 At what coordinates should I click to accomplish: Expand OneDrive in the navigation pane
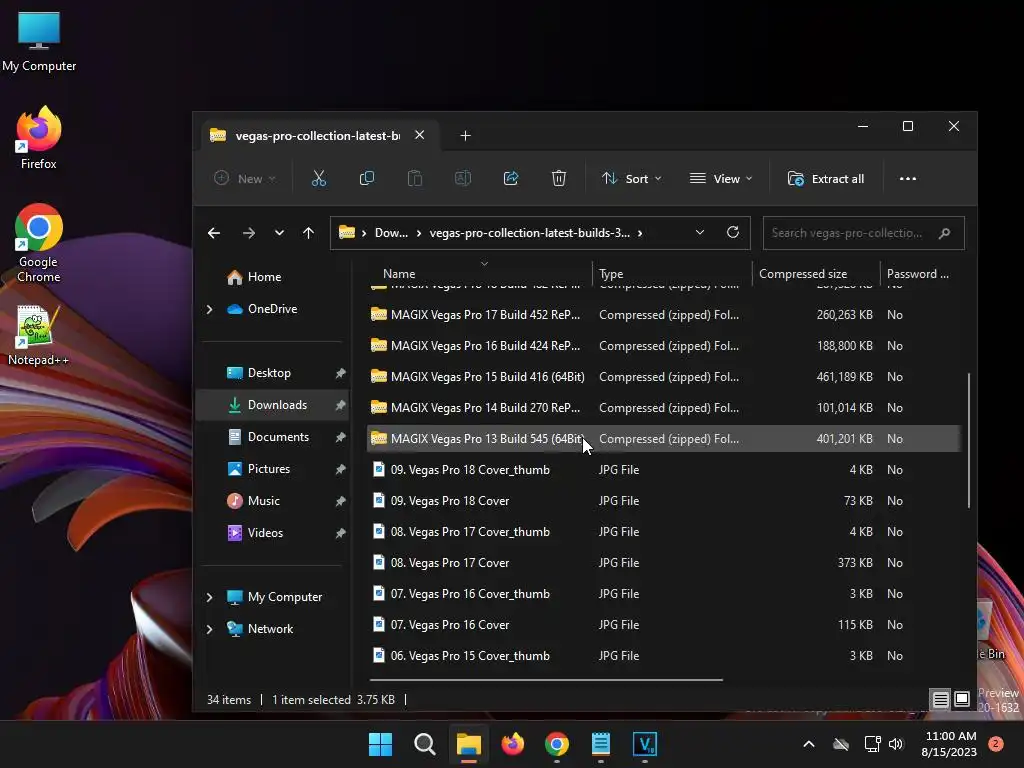click(x=210, y=309)
